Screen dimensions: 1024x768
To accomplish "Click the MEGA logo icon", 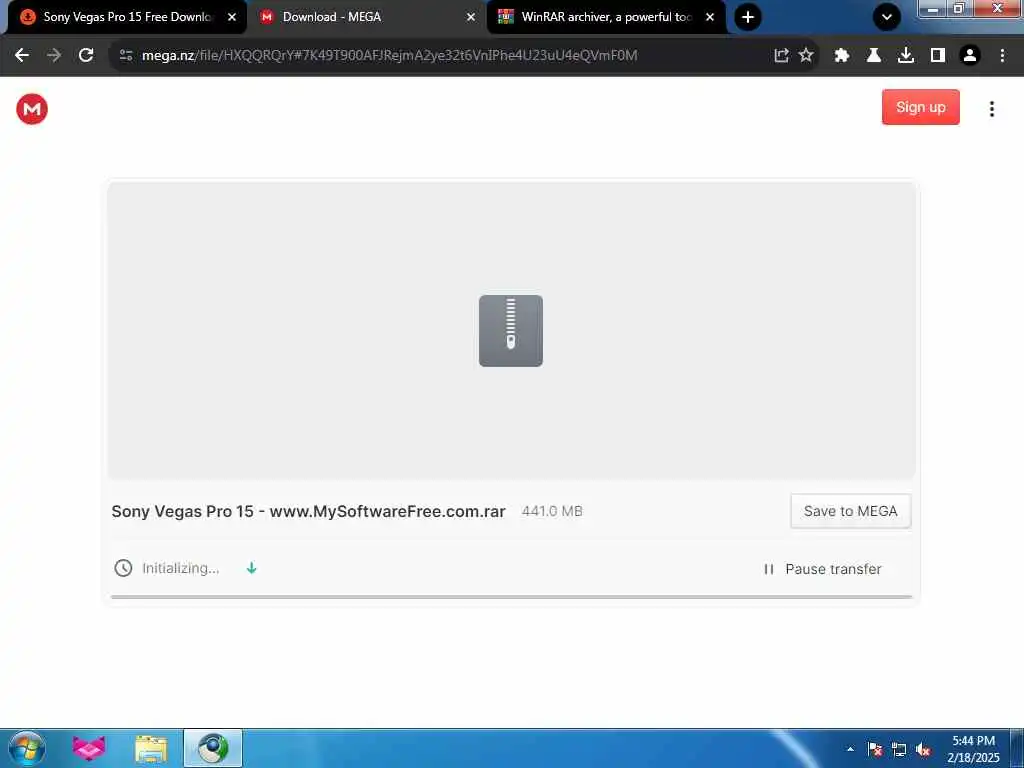I will tap(32, 109).
